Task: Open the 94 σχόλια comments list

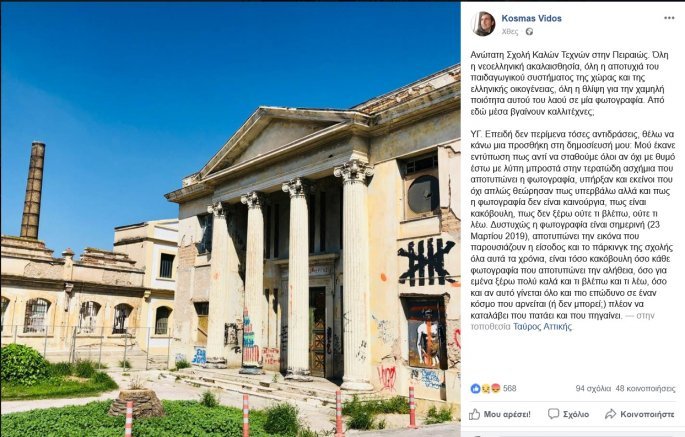Action: click(x=593, y=388)
